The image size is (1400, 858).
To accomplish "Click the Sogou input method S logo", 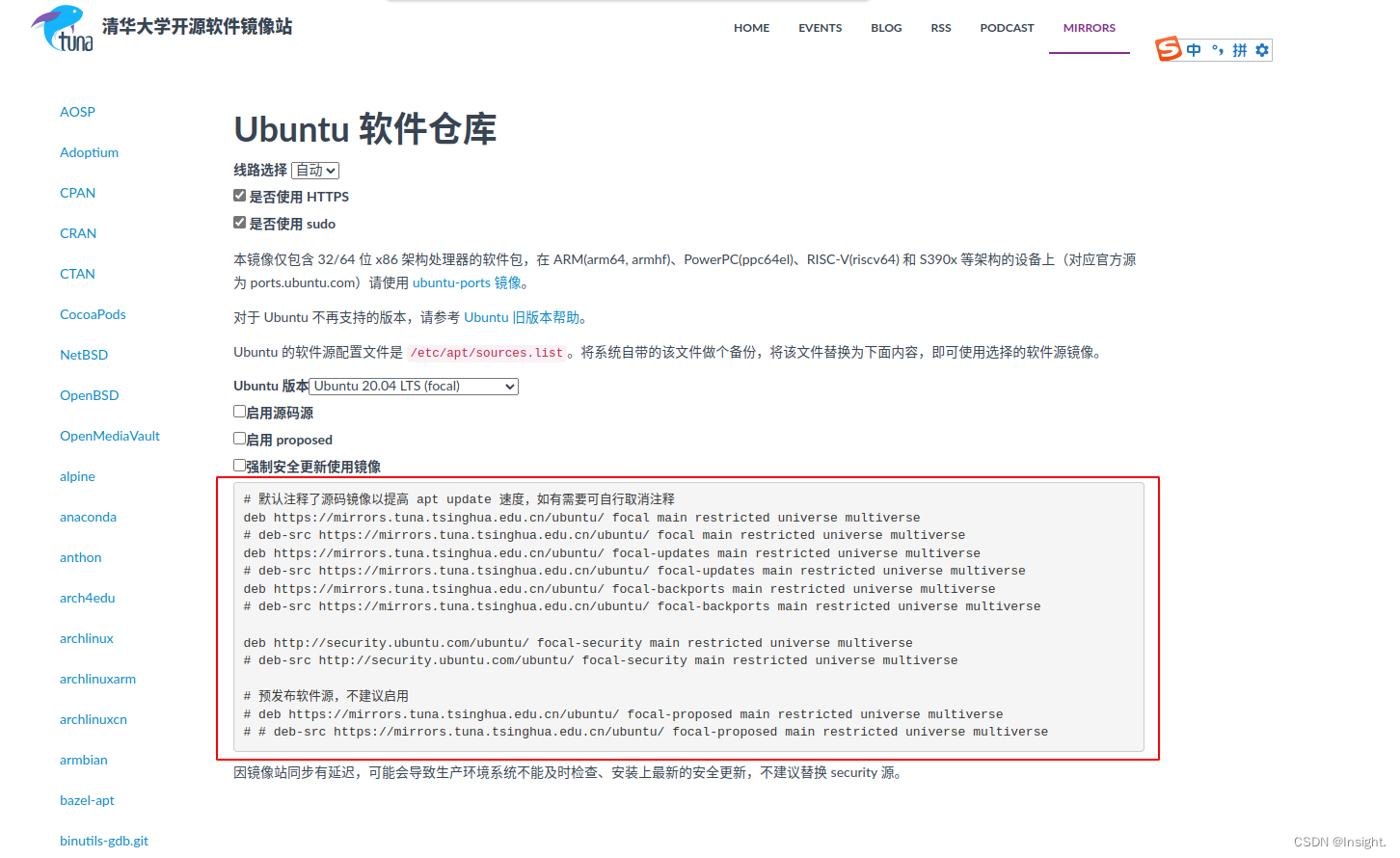I will (x=1169, y=49).
